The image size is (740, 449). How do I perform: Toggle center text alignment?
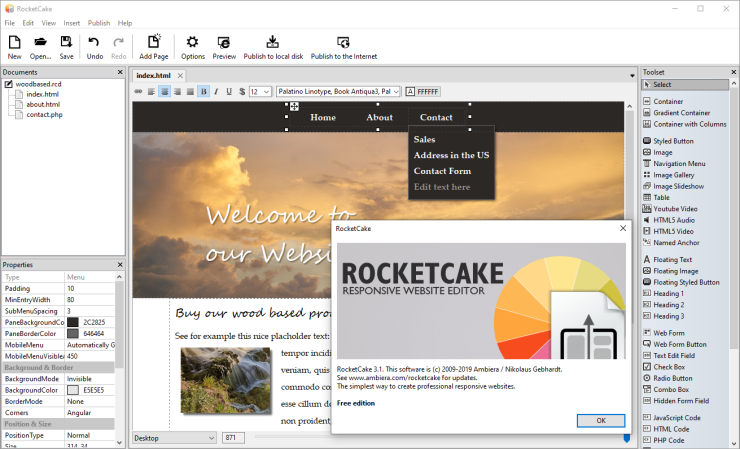click(x=164, y=92)
